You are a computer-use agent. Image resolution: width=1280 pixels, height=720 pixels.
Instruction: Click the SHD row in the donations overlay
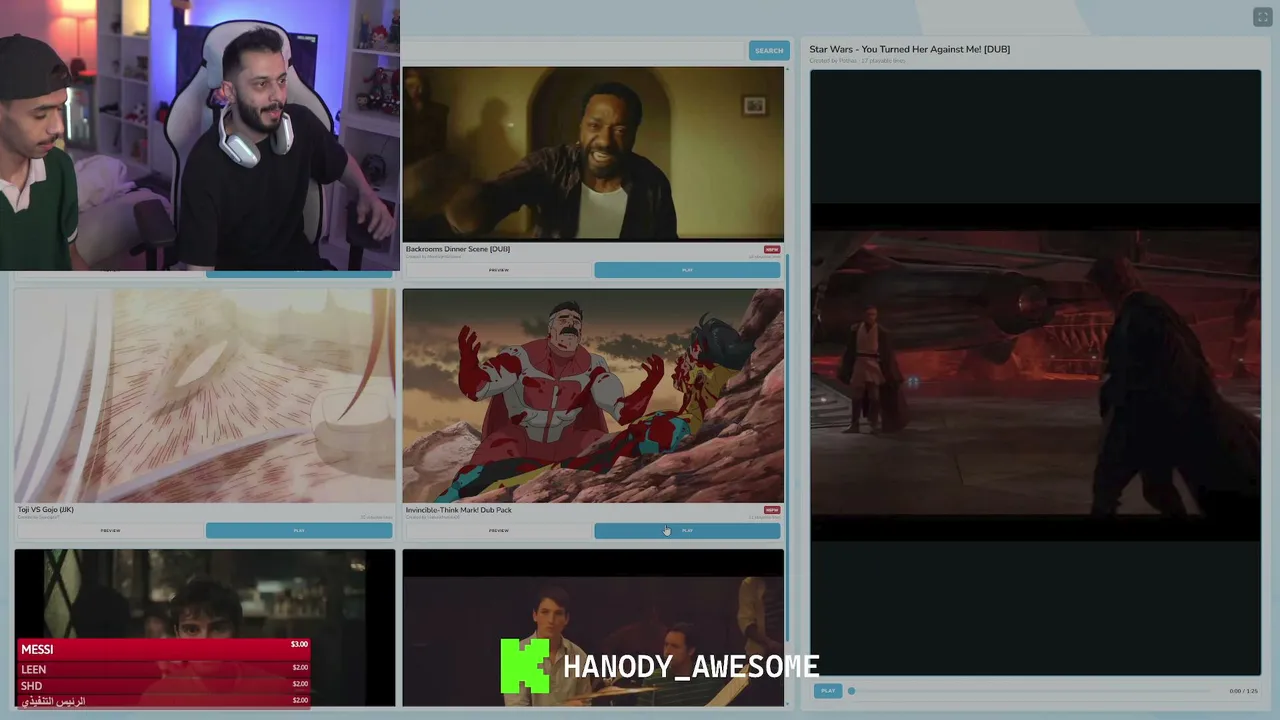coord(165,685)
